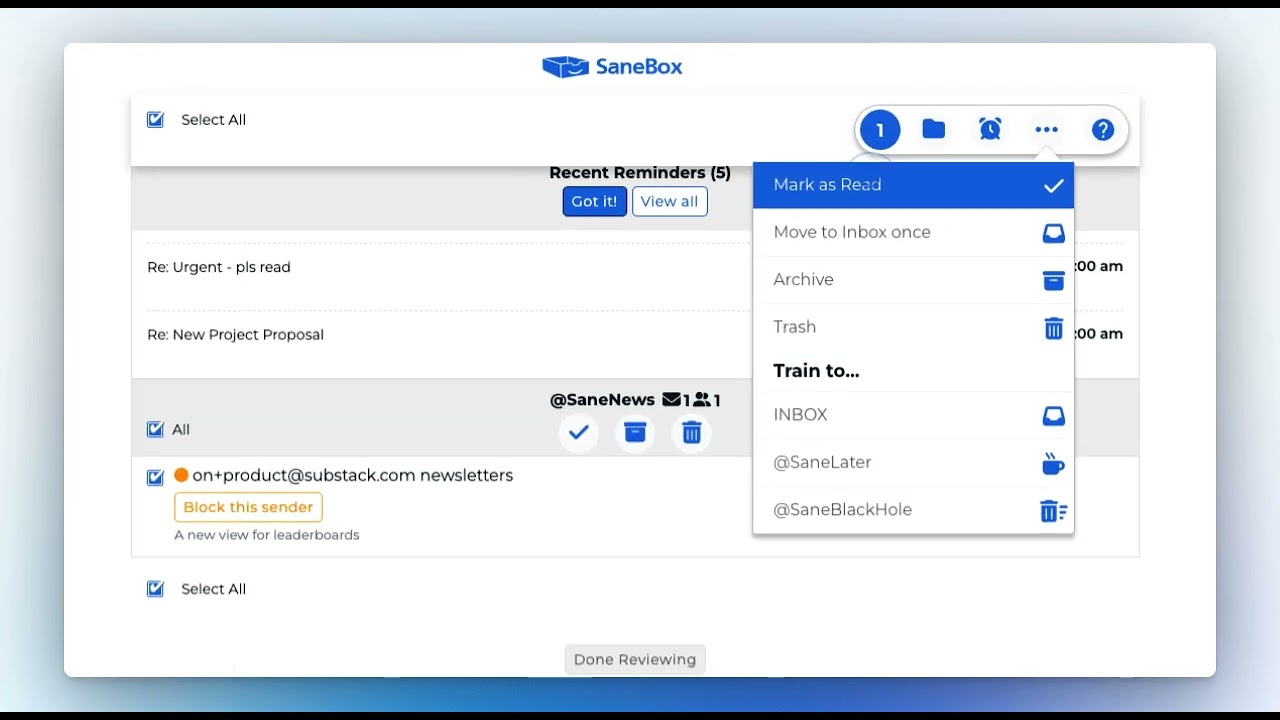Click the View all reminders button
Viewport: 1280px width, 720px height.
[669, 201]
